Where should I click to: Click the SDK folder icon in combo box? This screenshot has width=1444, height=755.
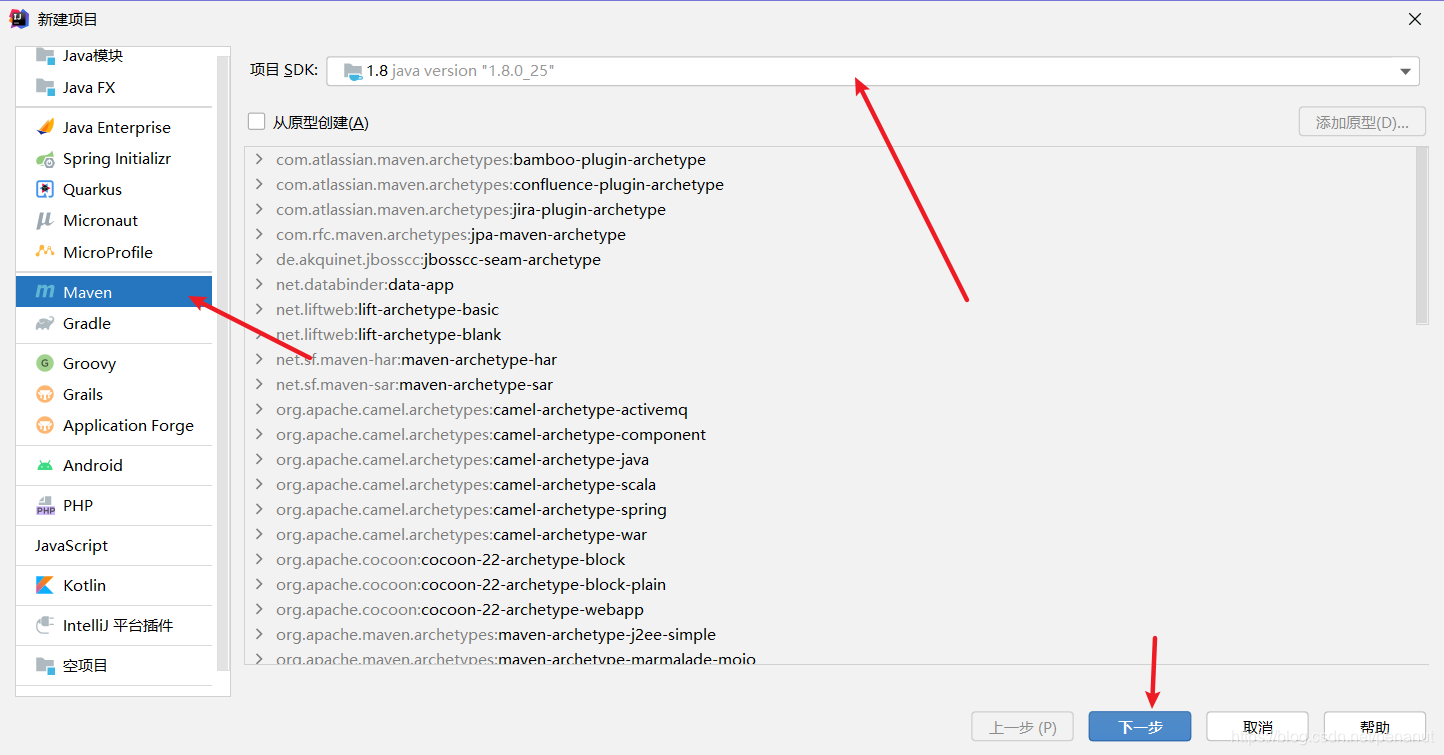pos(353,71)
